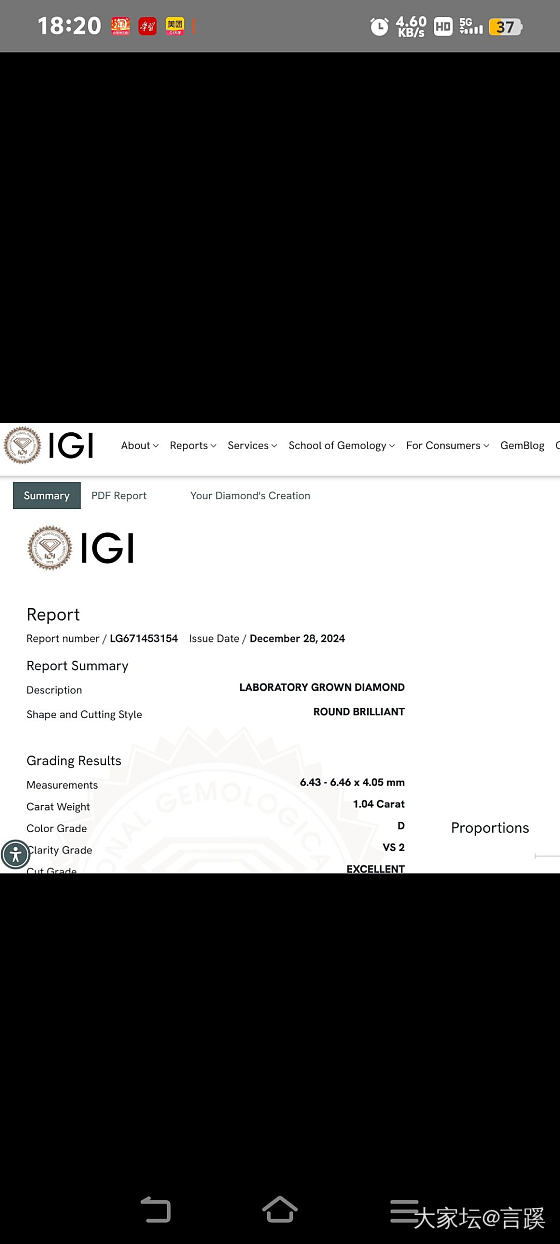The image size is (560, 1244).
Task: Expand the About dropdown menu
Action: (140, 446)
